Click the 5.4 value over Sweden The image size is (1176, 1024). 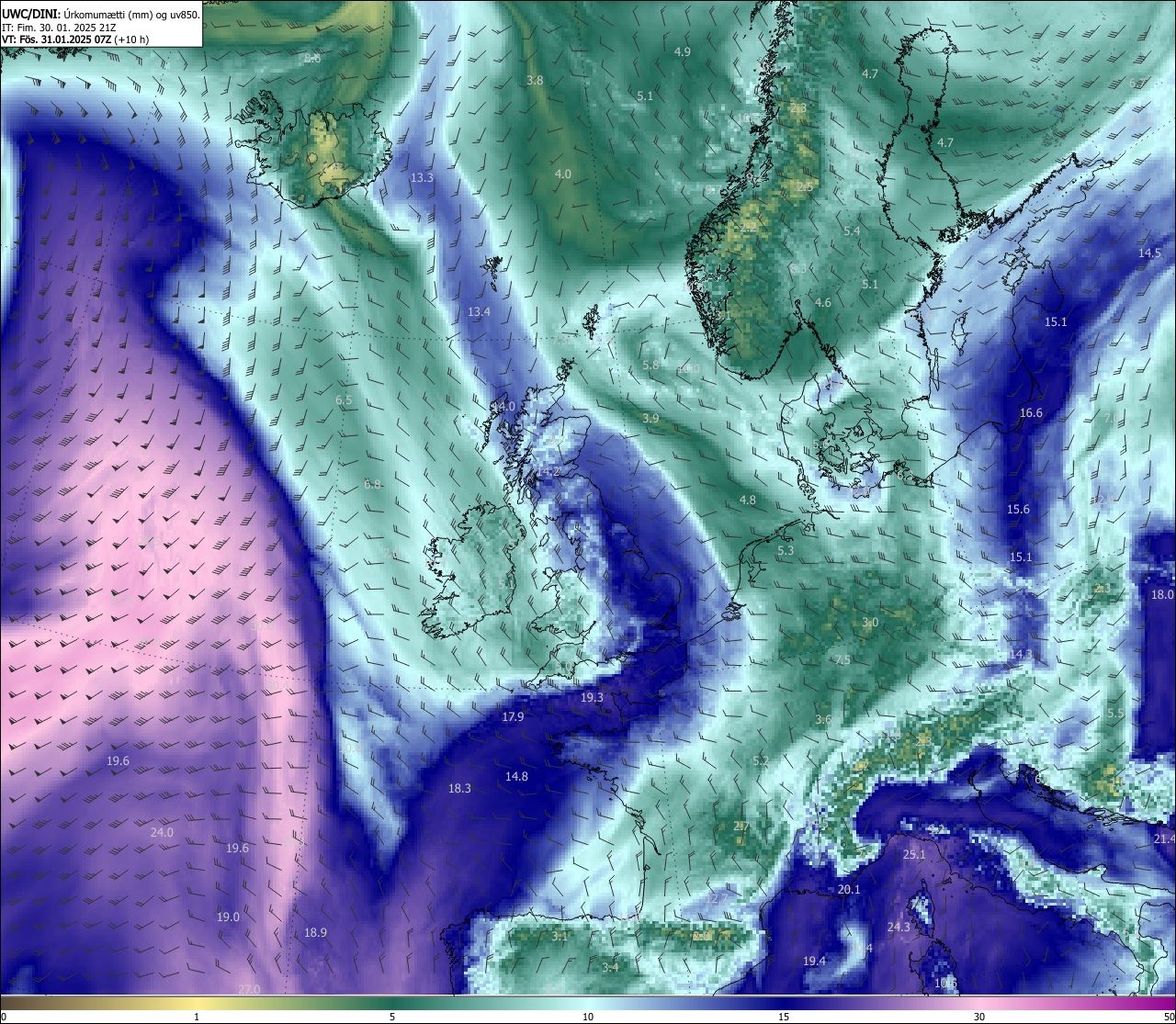point(852,231)
